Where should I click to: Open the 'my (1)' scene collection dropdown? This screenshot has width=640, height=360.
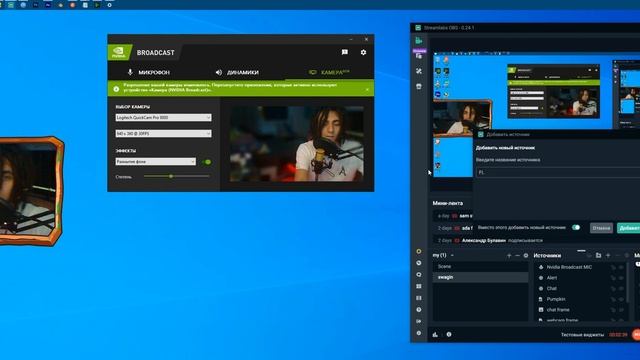point(443,255)
